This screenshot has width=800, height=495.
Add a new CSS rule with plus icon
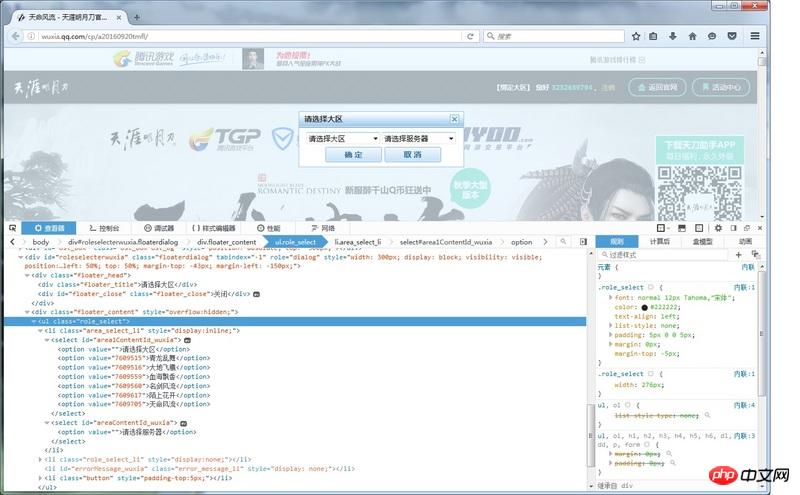pos(738,254)
